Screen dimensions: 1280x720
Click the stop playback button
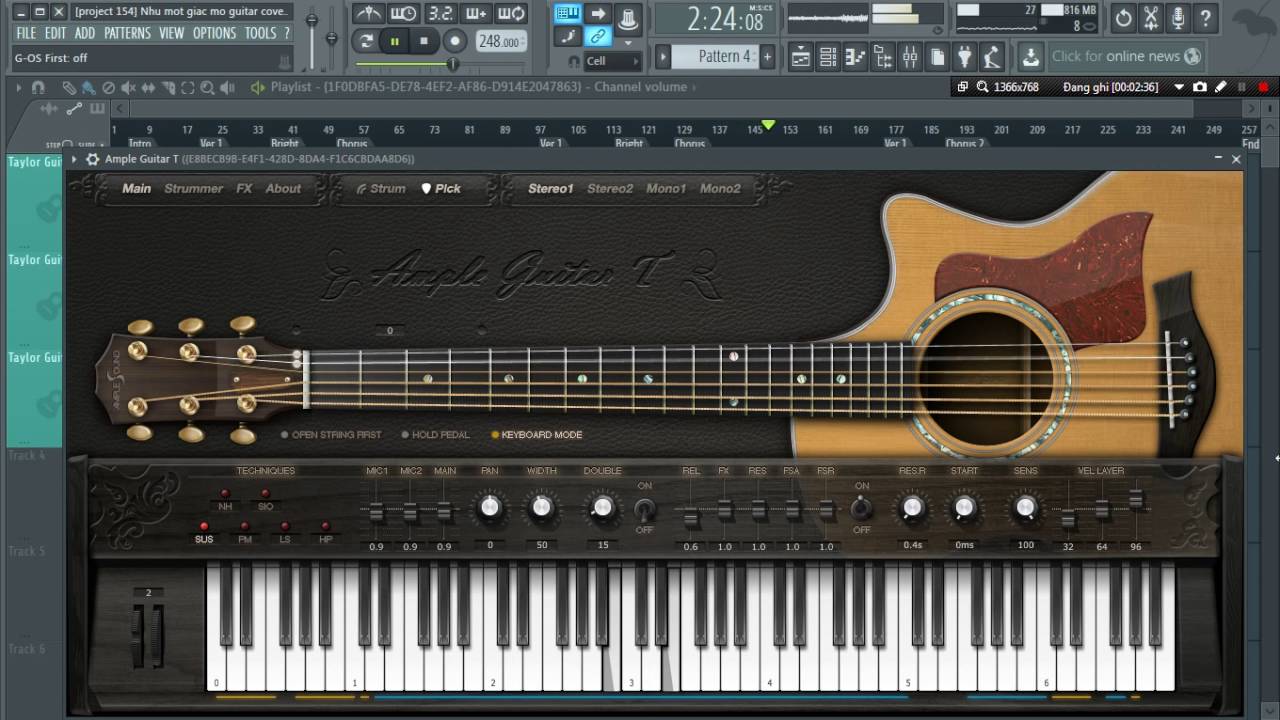click(x=424, y=41)
